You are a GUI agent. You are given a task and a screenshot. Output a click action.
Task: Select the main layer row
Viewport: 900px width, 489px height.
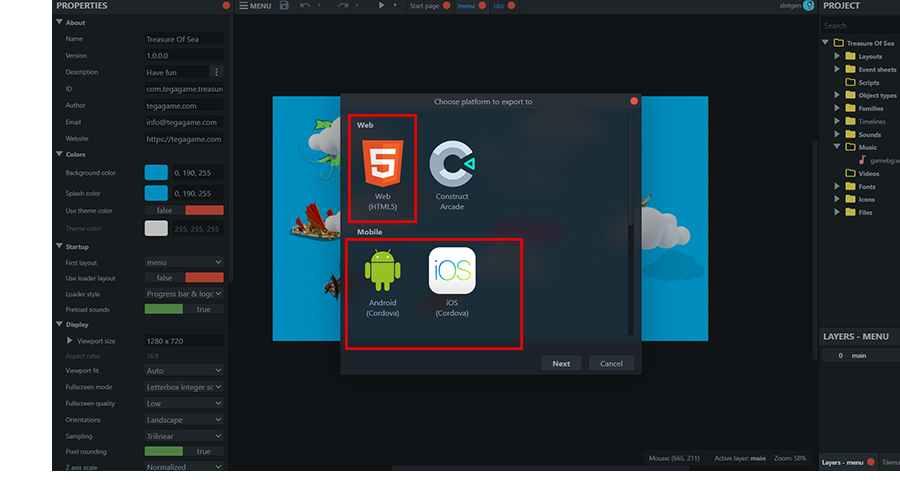tap(861, 355)
